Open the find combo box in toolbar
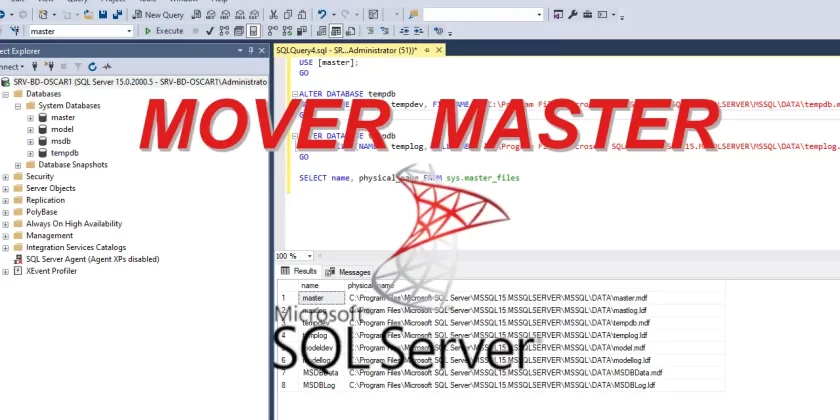The width and height of the screenshot is (840, 420). coord(483,14)
